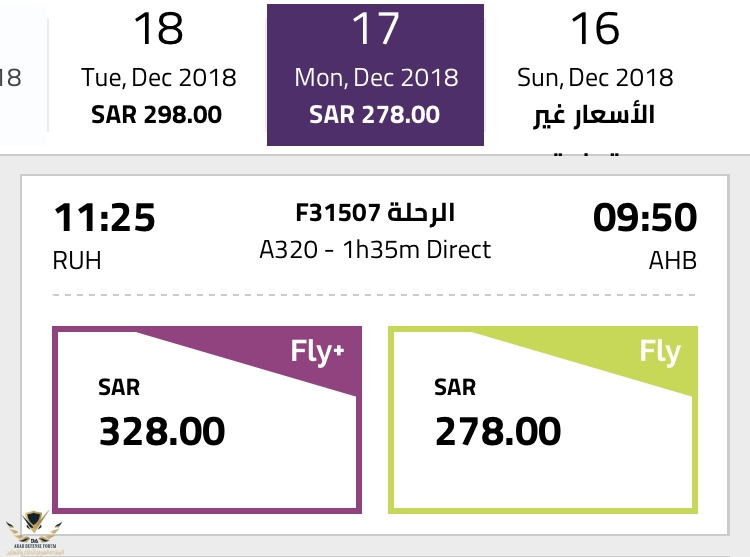The height and width of the screenshot is (557, 750).
Task: Click the green Fly label corner
Action: point(660,353)
